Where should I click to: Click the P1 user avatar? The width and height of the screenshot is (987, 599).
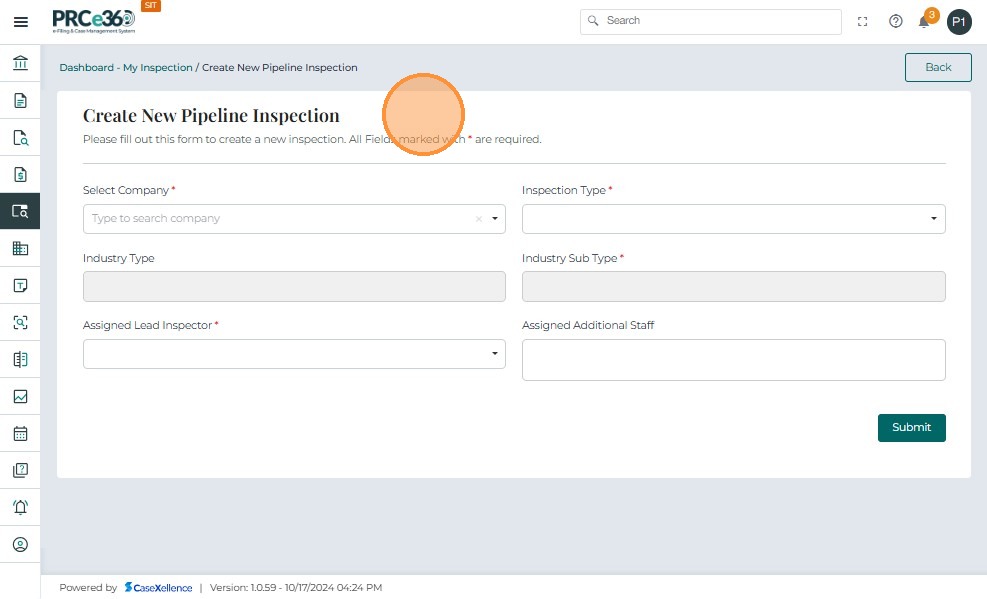point(959,22)
